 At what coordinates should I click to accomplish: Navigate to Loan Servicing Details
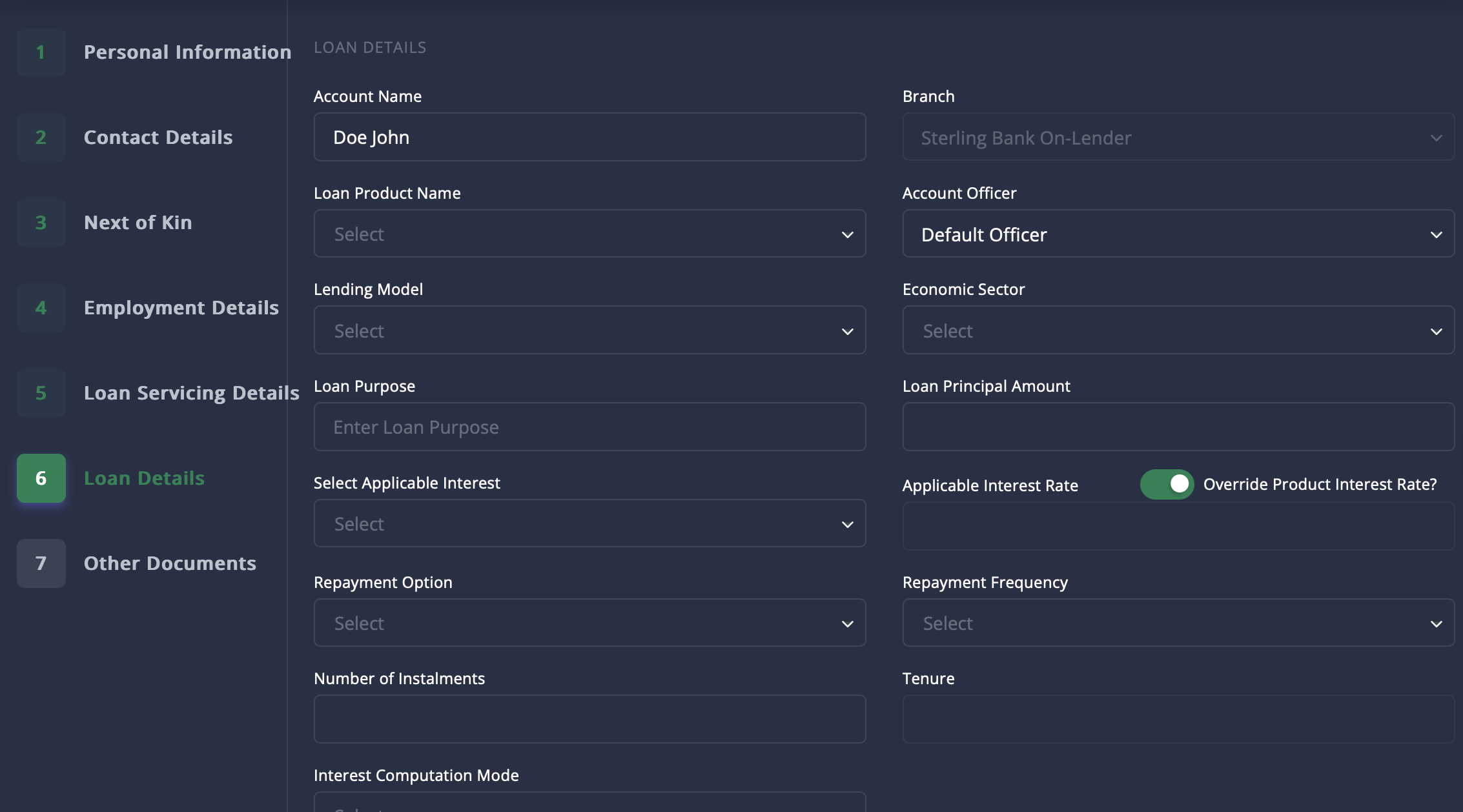click(191, 393)
